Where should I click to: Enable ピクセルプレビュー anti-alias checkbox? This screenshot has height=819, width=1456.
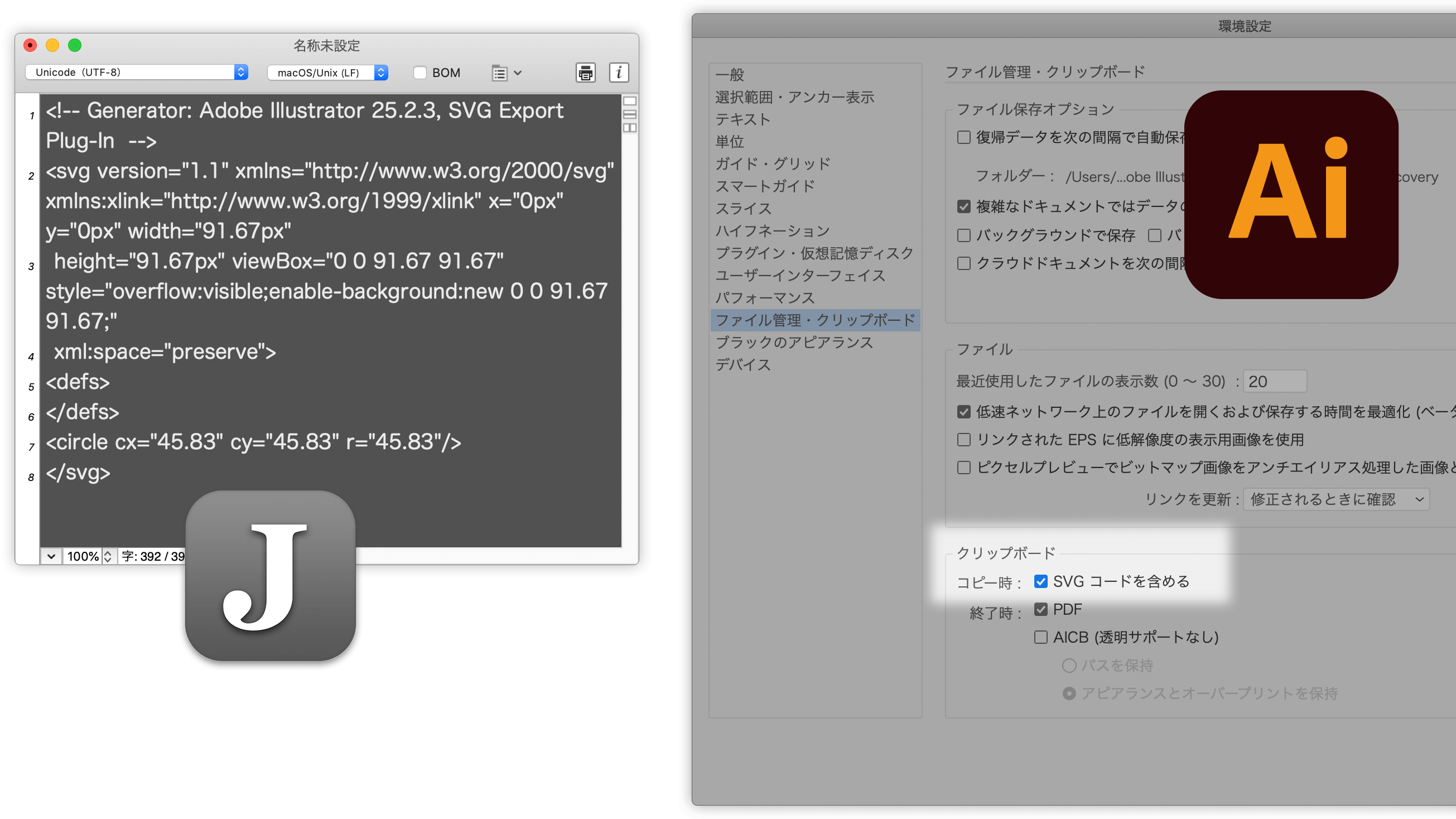click(964, 468)
